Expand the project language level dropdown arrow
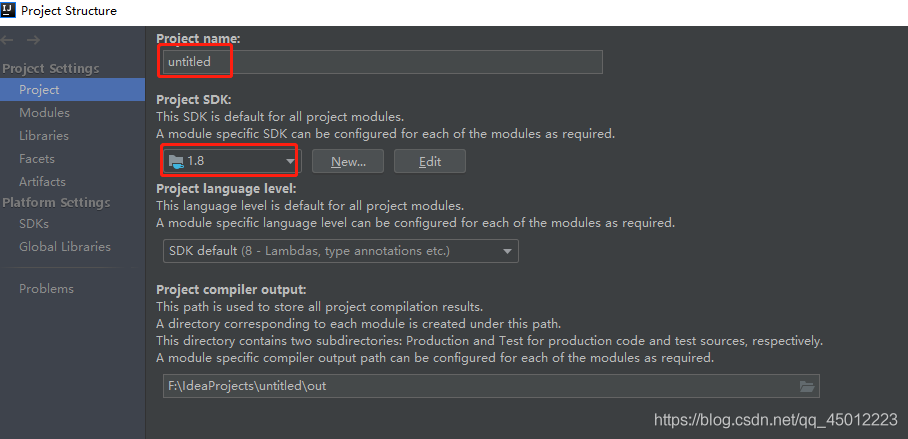This screenshot has width=908, height=439. pos(507,251)
